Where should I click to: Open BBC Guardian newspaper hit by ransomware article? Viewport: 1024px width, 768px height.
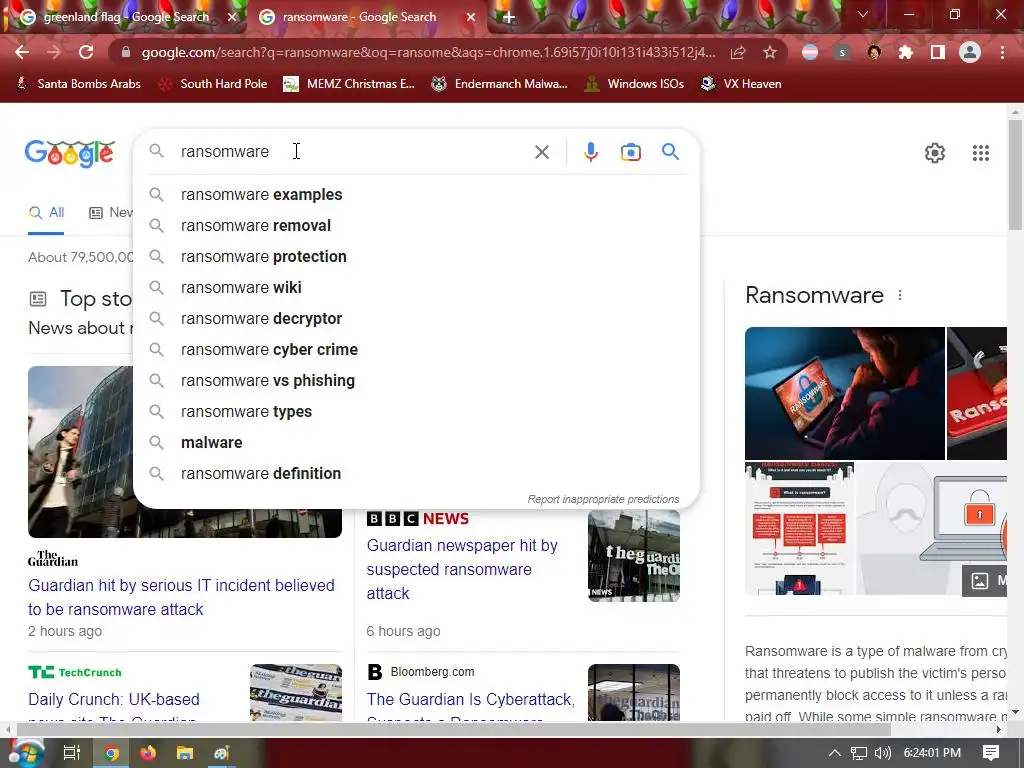(462, 569)
